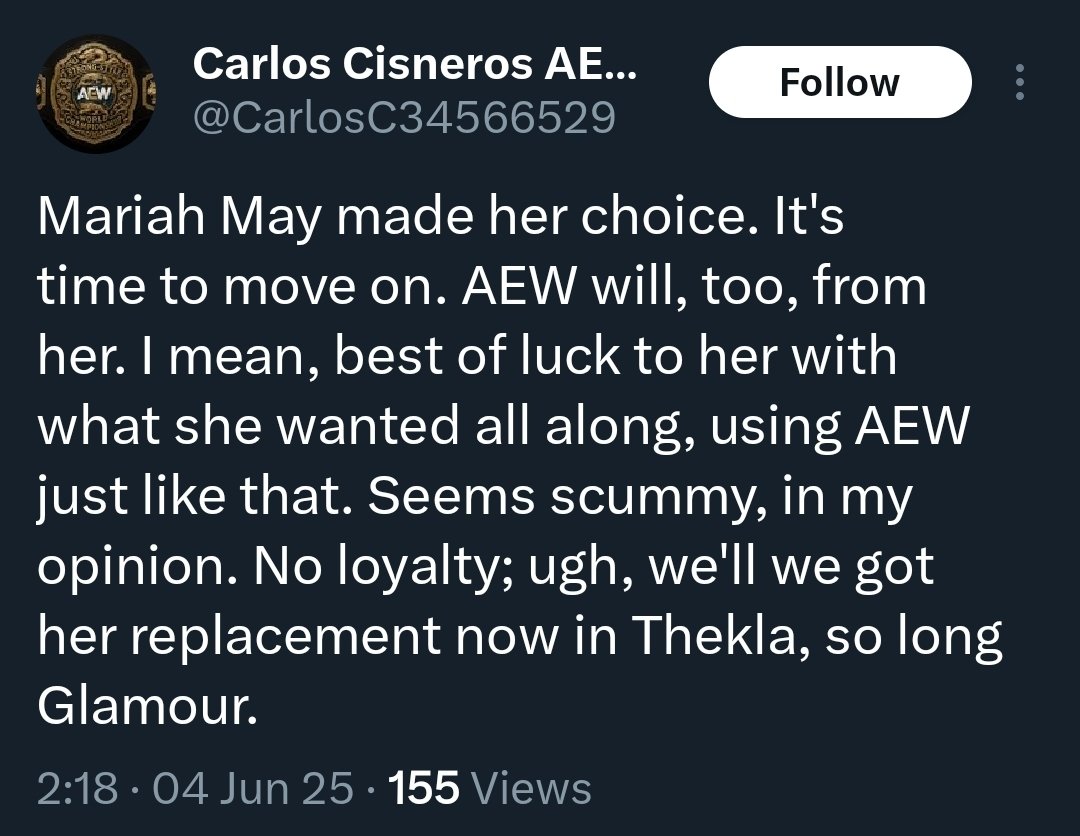Tap the line starting her replacement now
Screen dimensions: 1080x836
519,637
